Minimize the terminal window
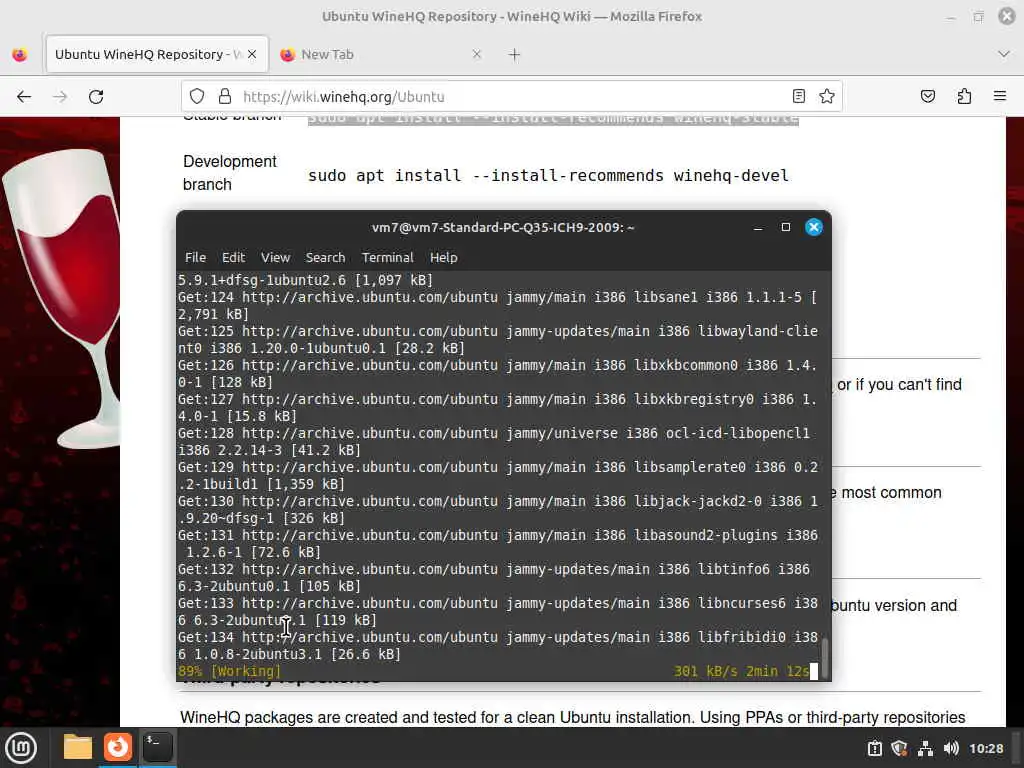Viewport: 1024px width, 768px height. point(758,227)
